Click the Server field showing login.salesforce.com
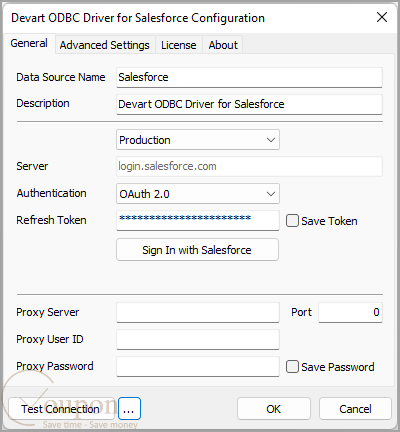This screenshot has height=432, width=400. point(249,166)
